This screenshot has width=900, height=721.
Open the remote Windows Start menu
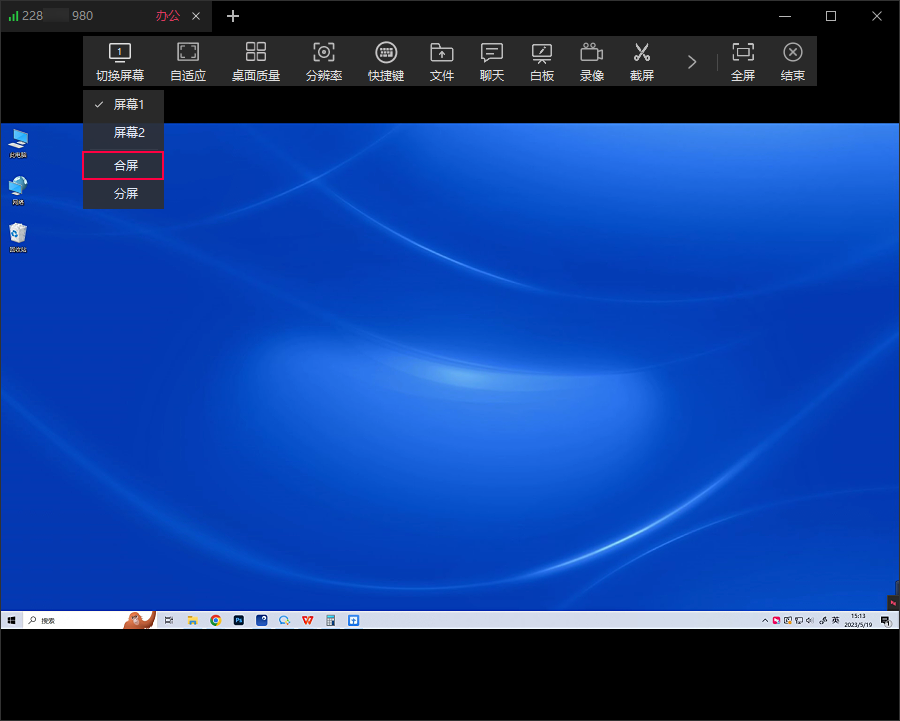pyautogui.click(x=11, y=620)
